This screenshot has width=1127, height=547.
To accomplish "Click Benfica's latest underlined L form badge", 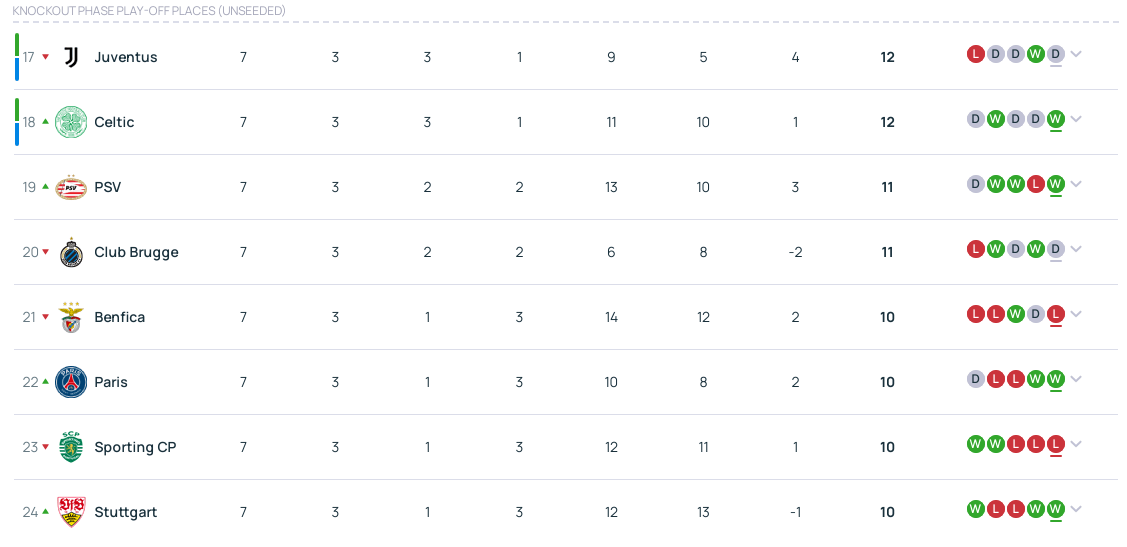I will click(x=1056, y=314).
